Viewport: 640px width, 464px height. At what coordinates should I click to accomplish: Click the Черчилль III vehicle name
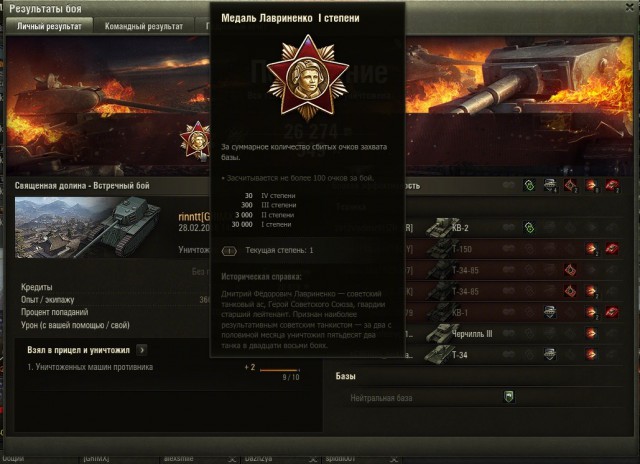472,334
